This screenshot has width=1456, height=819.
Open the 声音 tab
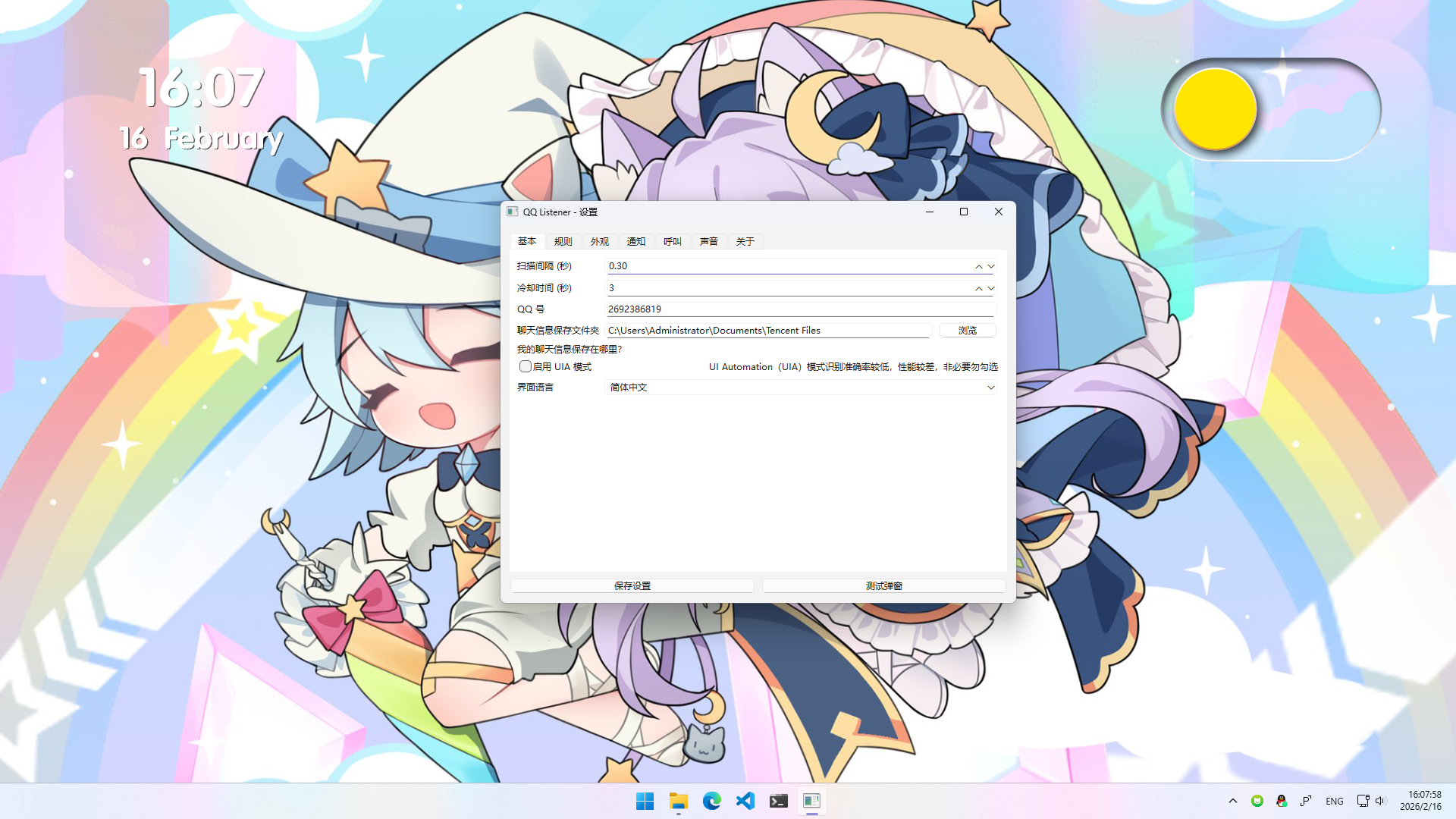point(708,241)
